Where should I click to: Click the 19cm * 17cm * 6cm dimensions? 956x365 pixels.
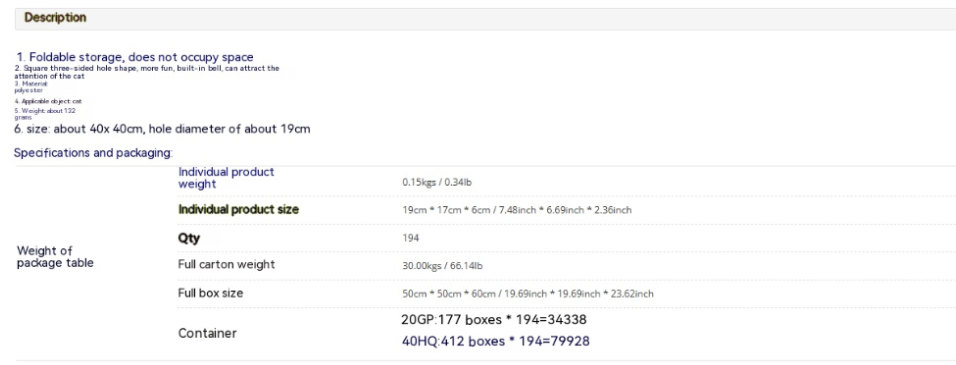(516, 210)
